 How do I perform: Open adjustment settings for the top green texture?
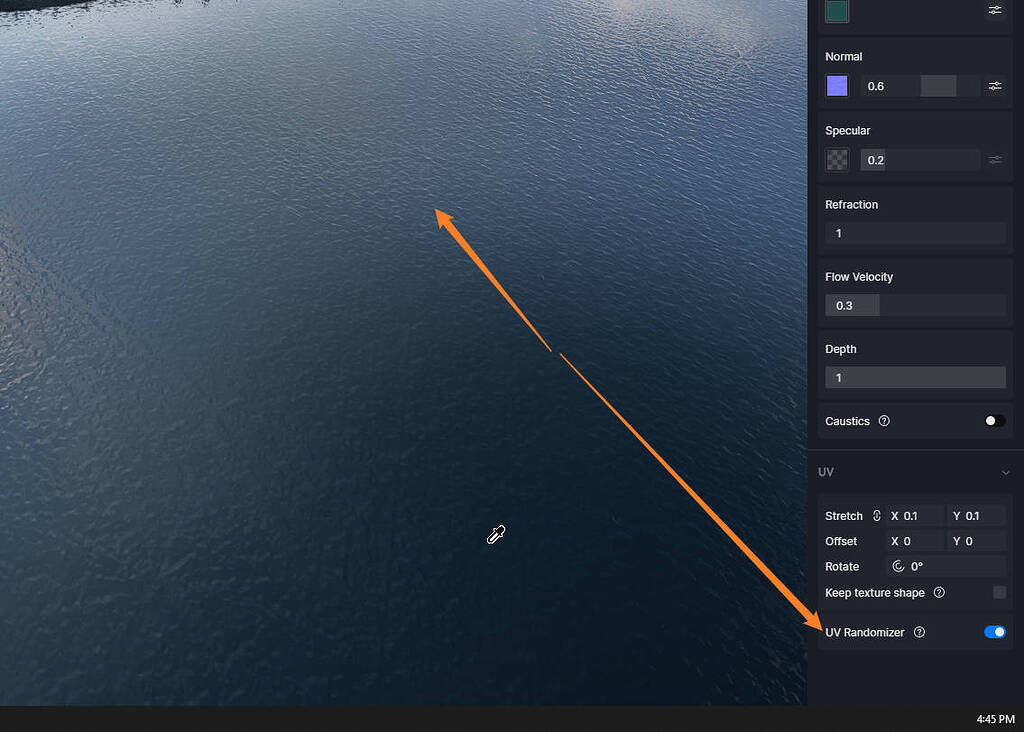point(994,9)
